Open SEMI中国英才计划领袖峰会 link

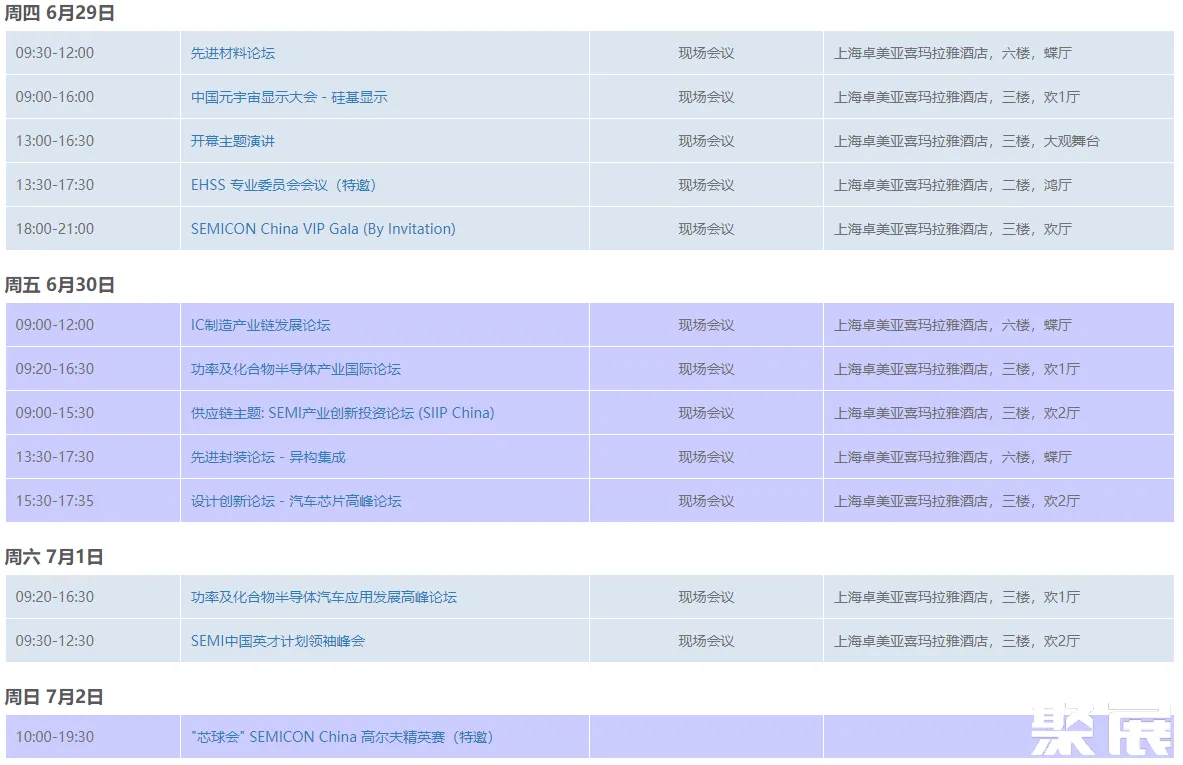tap(277, 641)
